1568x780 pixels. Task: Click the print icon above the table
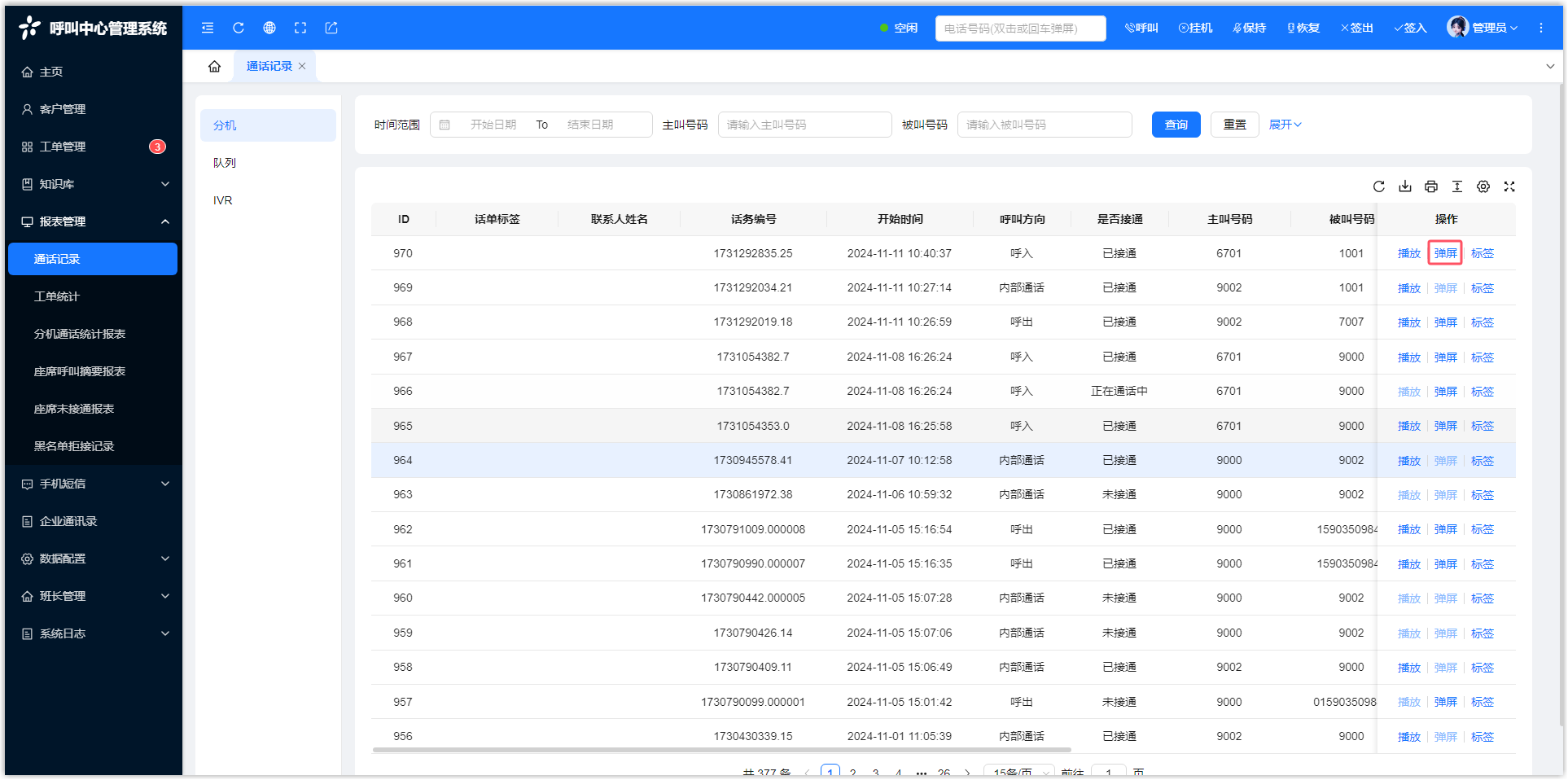1431,186
